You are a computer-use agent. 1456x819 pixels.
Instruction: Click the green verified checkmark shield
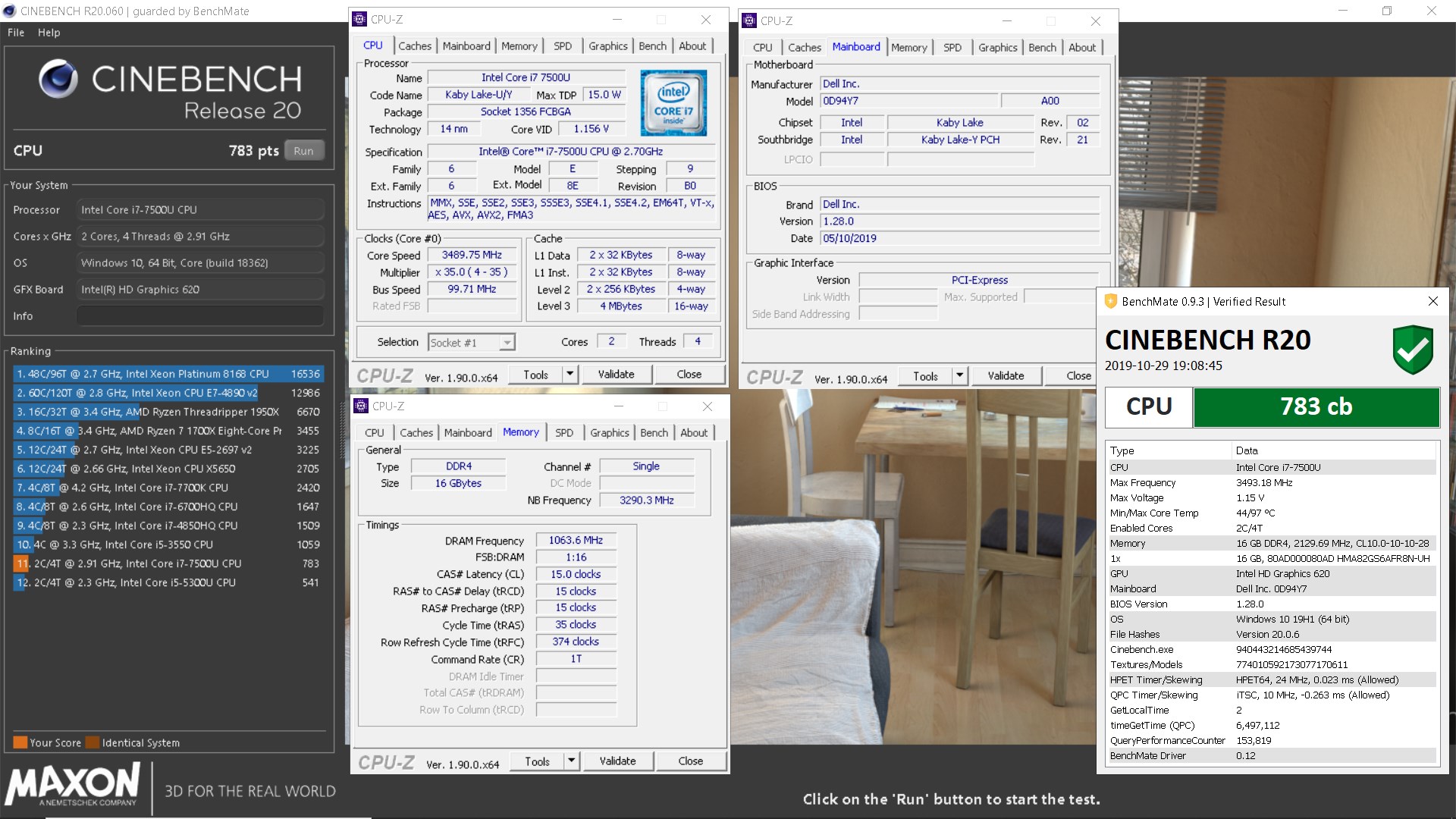pyautogui.click(x=1413, y=350)
